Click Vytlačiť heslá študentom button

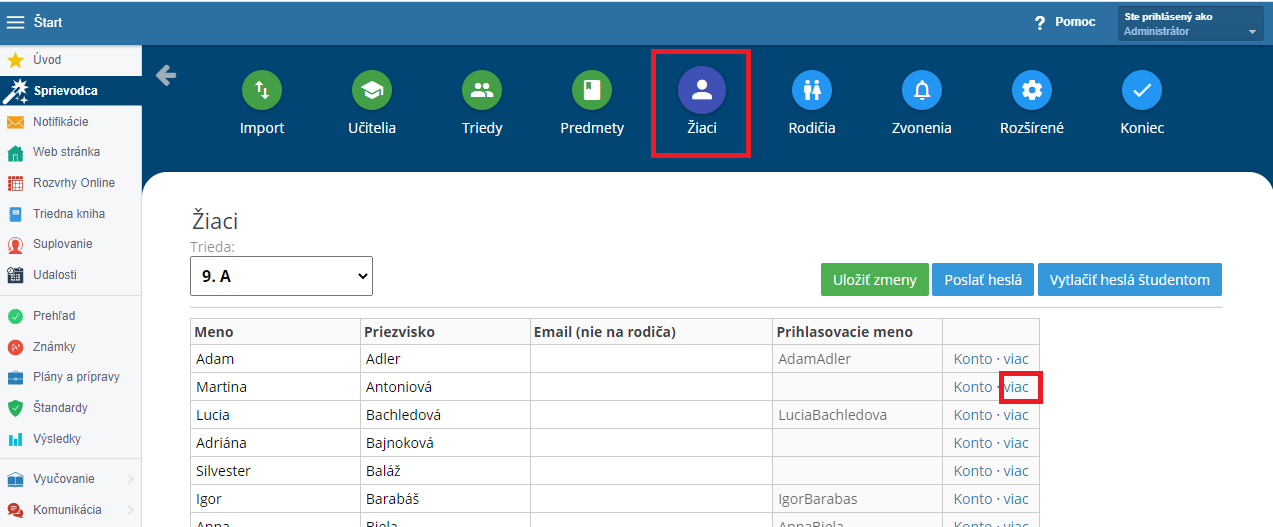1130,280
